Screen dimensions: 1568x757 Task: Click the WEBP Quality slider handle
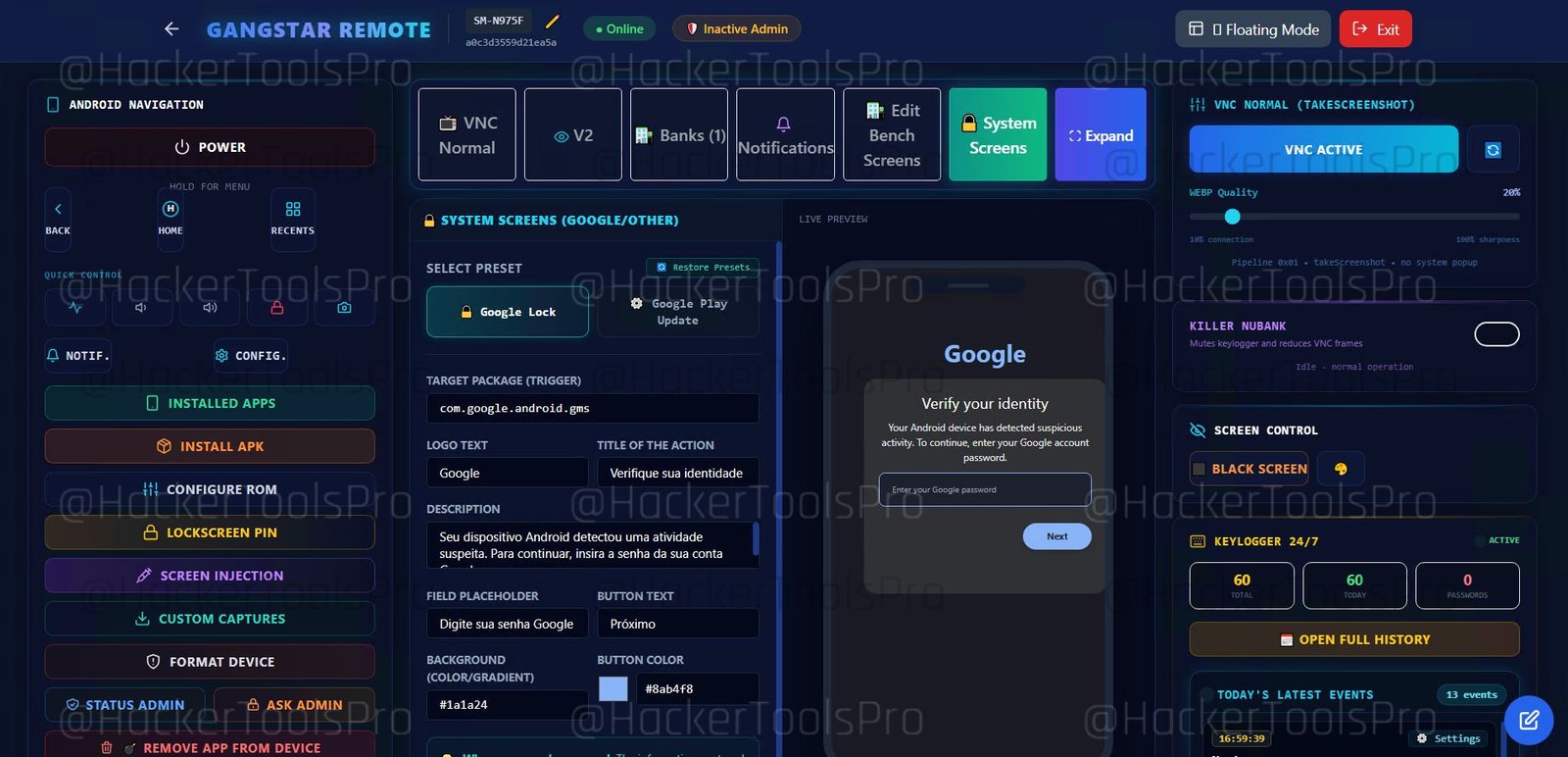click(1232, 217)
